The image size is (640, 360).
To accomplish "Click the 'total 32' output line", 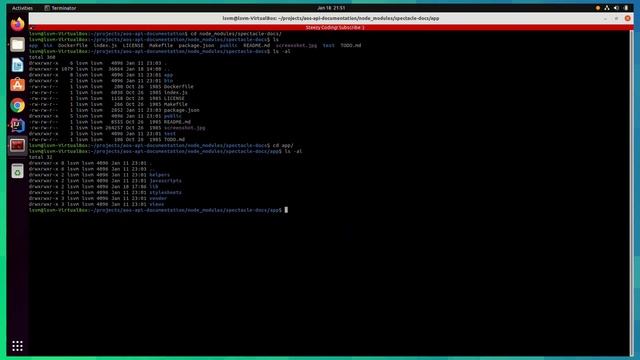I will 40,157.
